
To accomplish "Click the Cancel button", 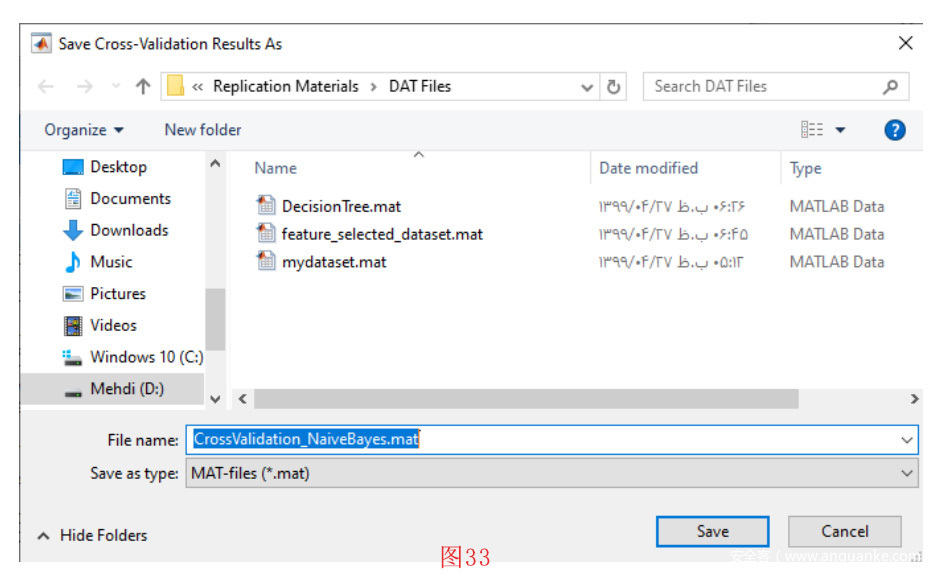I will pyautogui.click(x=845, y=532).
